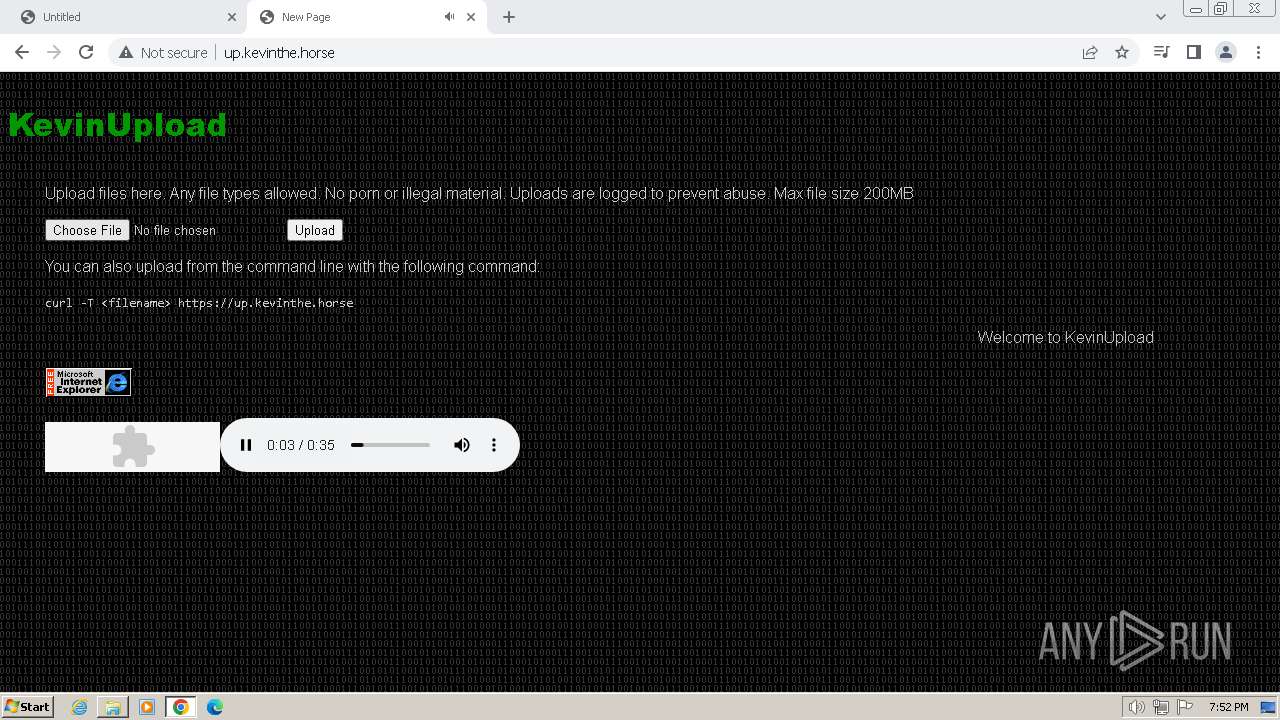Mute the New Page tab audio icon
Screen dimensions: 1280x720
point(449,17)
